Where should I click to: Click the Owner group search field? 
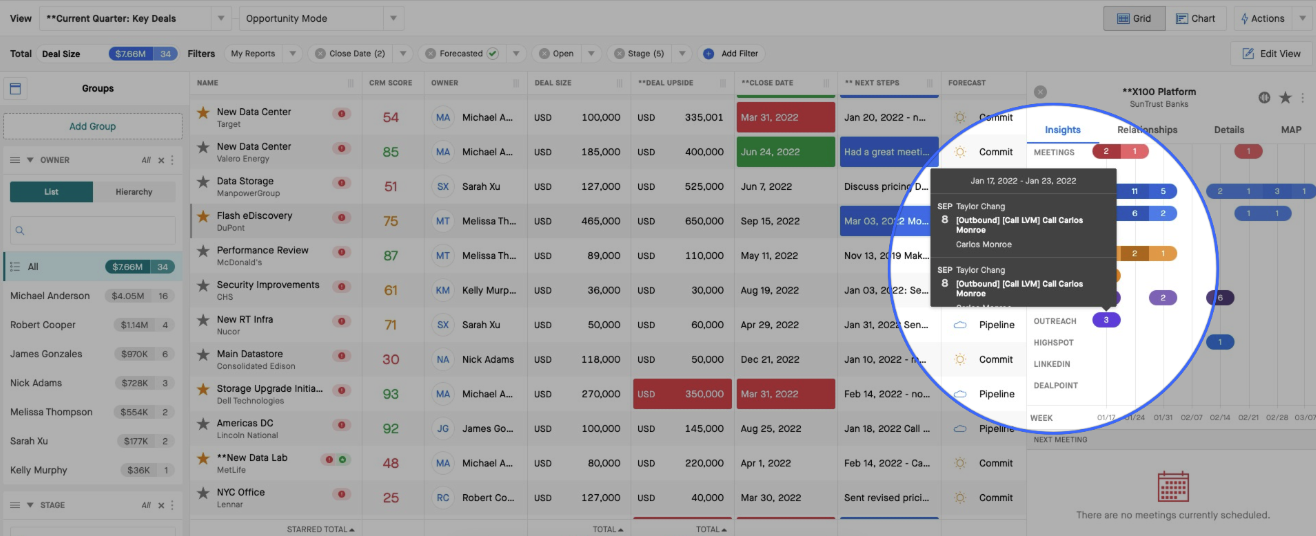pos(93,231)
